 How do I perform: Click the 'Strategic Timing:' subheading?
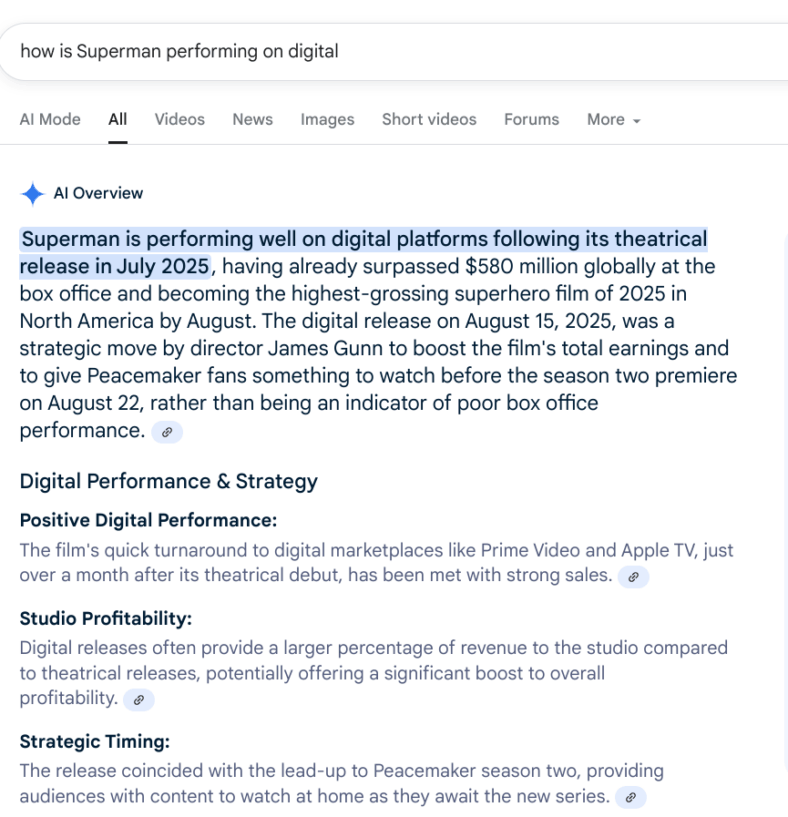pyautogui.click(x=95, y=742)
